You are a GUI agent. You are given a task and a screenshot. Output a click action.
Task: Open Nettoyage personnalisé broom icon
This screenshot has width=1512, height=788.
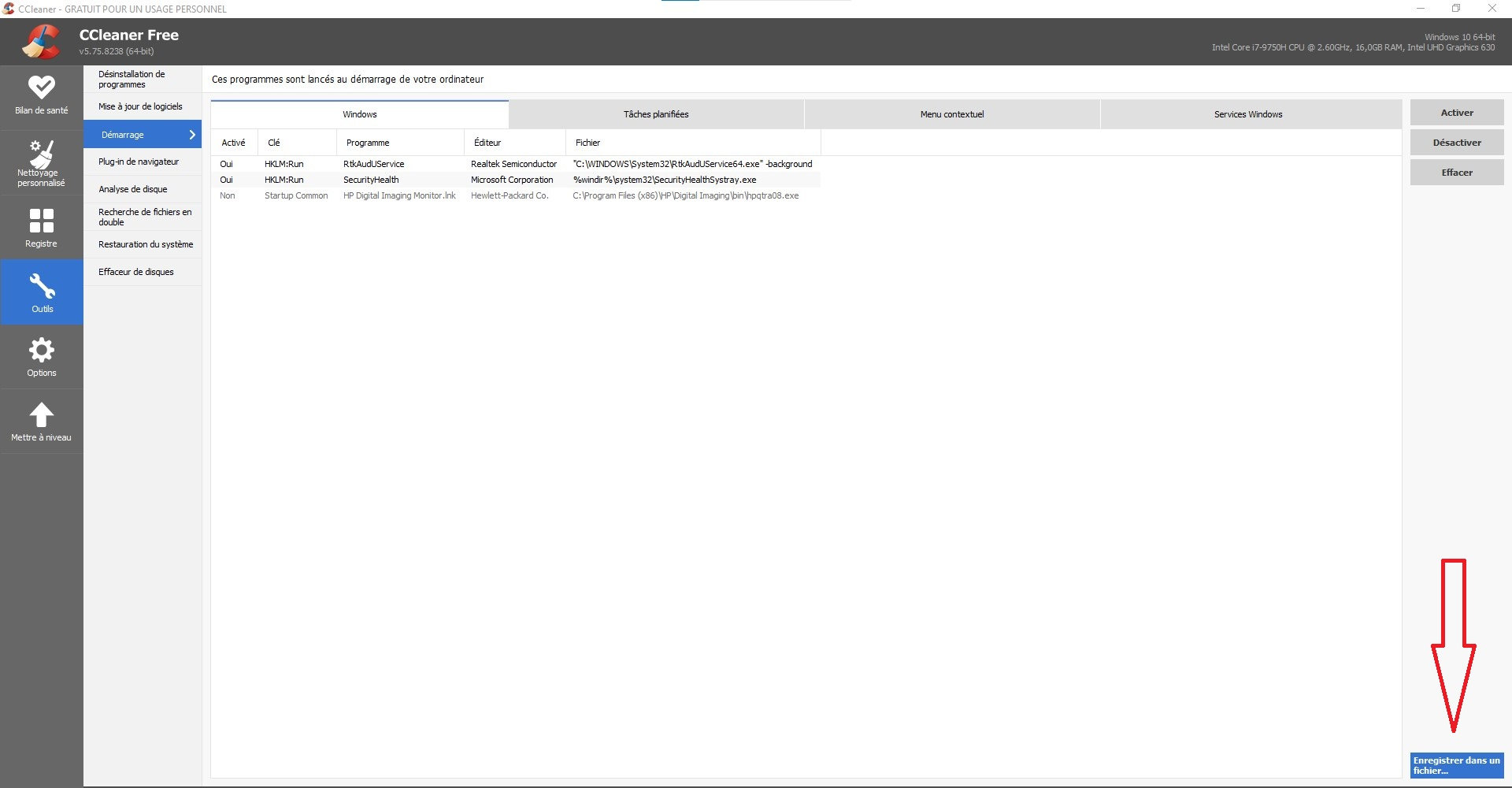(x=42, y=153)
